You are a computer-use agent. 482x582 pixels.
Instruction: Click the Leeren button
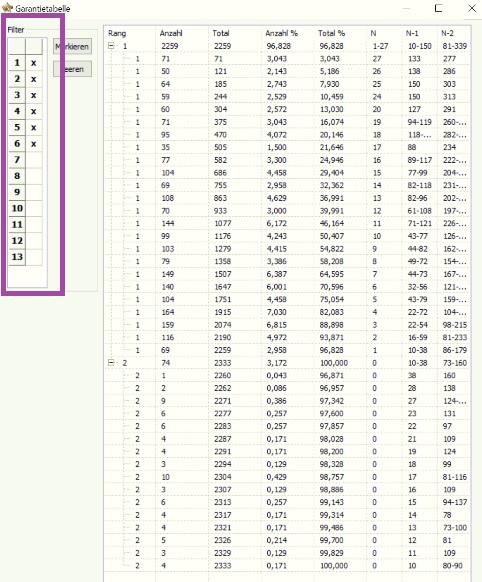pyautogui.click(x=72, y=69)
